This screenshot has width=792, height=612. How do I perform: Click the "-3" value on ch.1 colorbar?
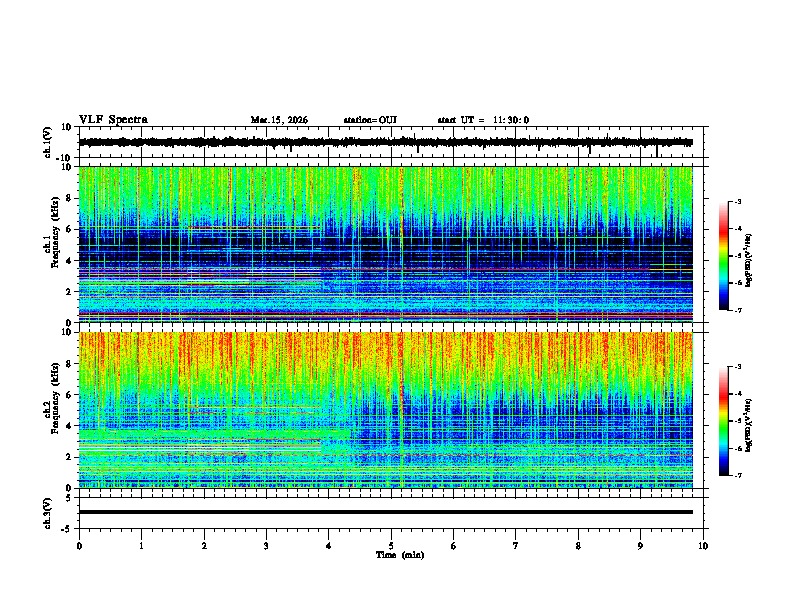click(x=737, y=201)
